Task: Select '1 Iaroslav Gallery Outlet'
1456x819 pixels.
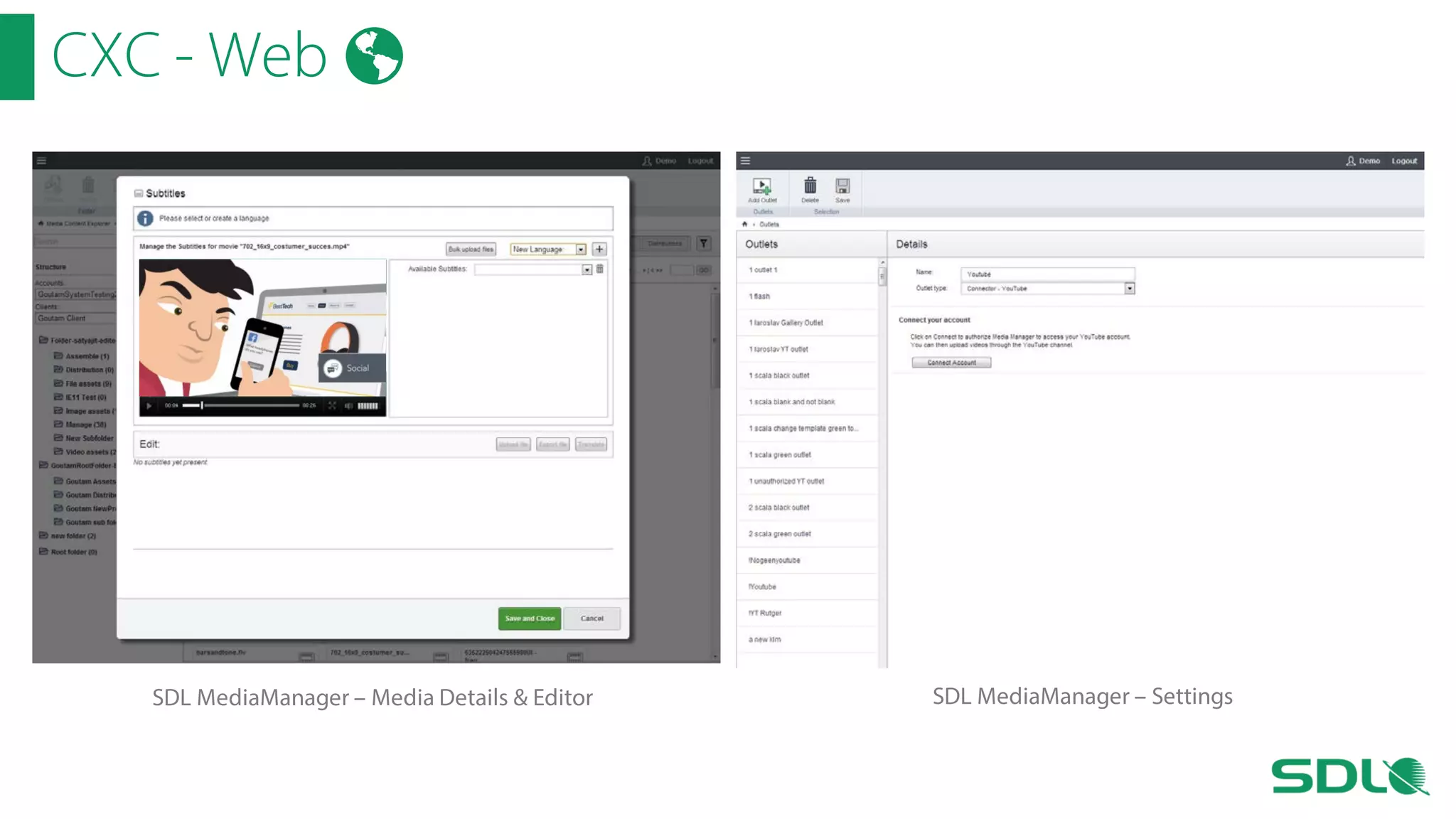Action: pos(808,323)
